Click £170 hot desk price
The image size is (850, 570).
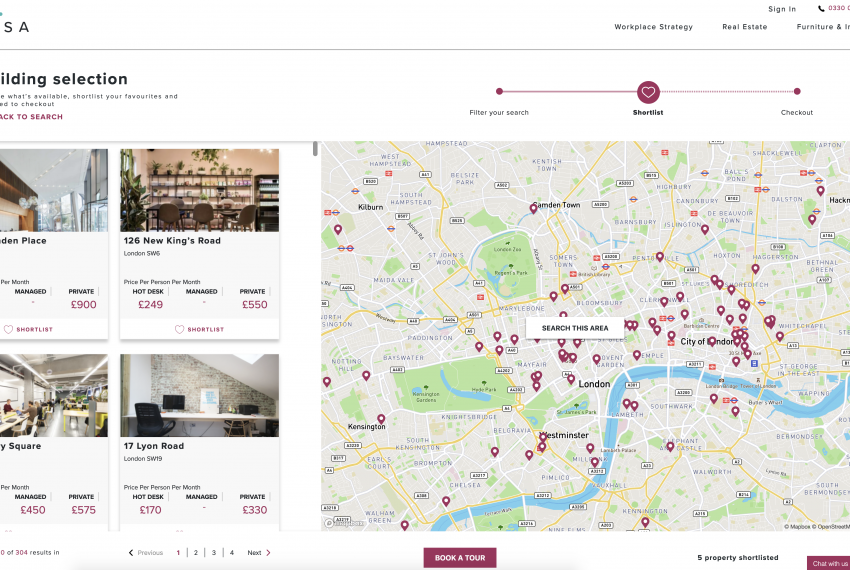[150, 510]
